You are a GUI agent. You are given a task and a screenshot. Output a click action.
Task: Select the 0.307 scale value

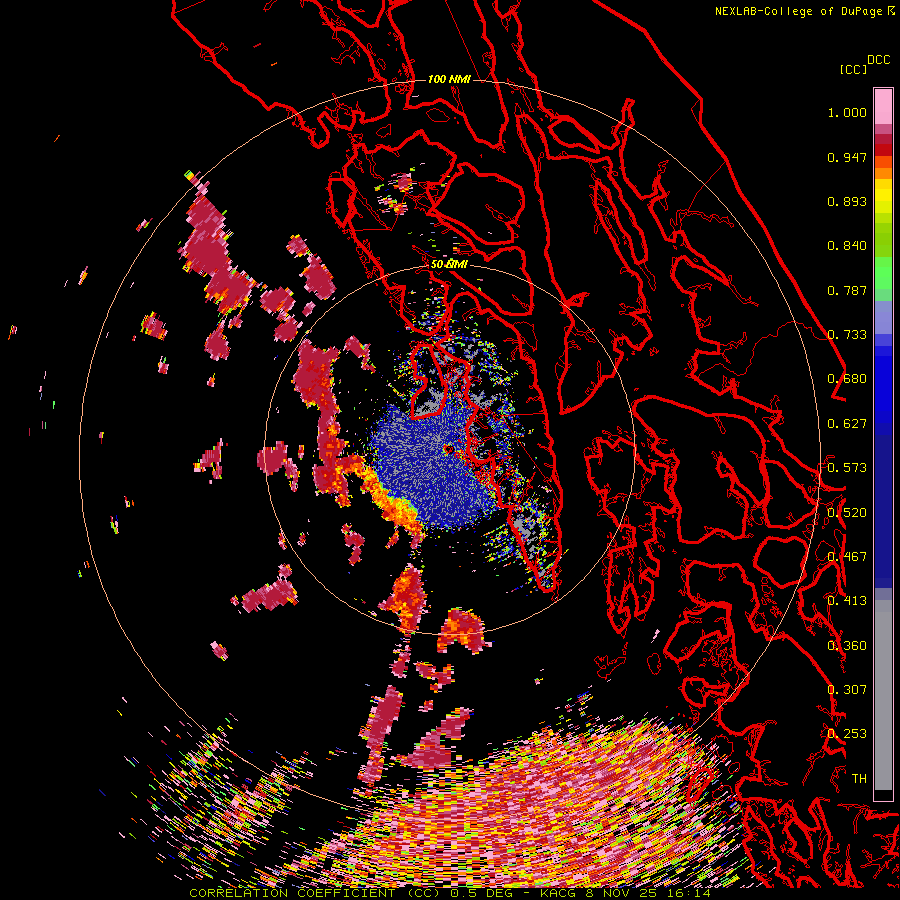847,690
